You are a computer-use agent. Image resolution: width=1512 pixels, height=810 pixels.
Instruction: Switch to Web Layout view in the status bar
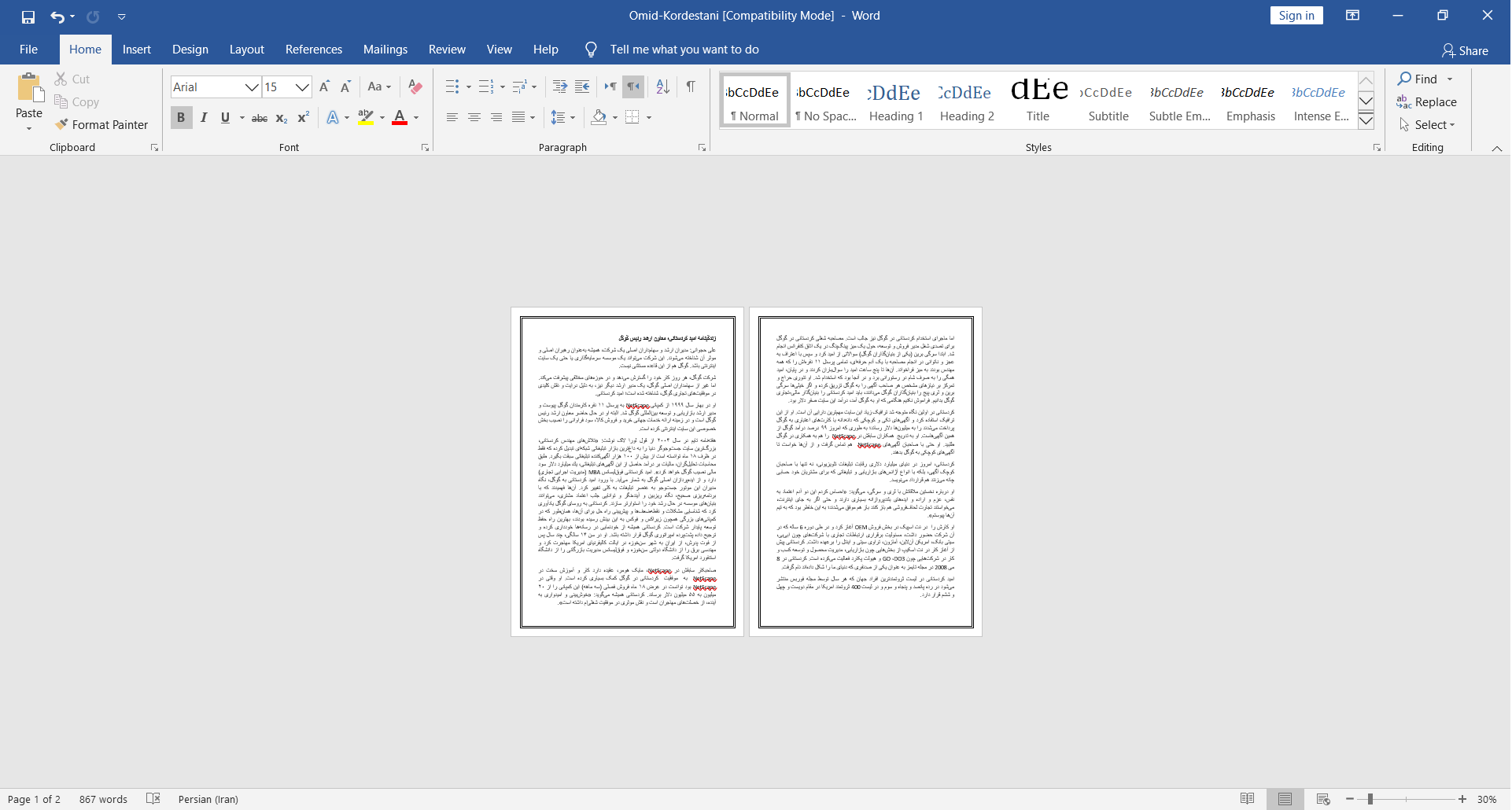point(1323,799)
